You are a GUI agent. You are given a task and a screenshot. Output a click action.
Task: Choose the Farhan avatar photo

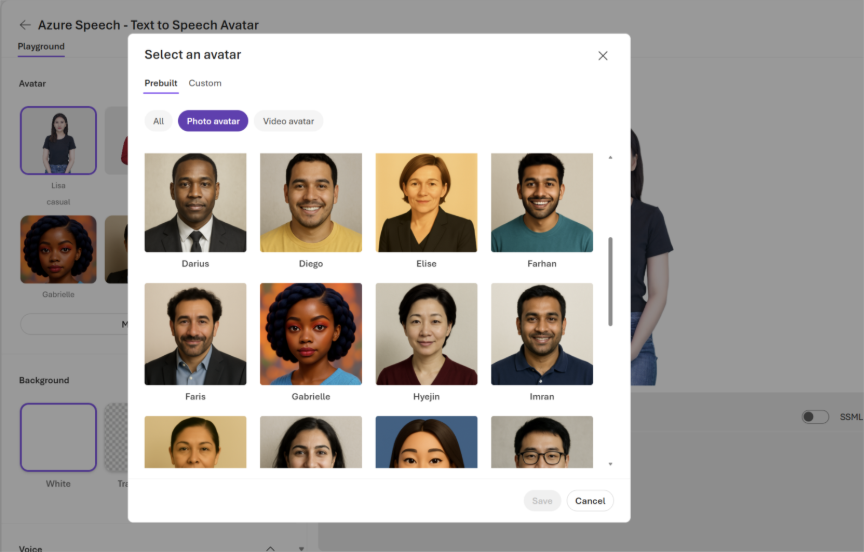(x=542, y=203)
